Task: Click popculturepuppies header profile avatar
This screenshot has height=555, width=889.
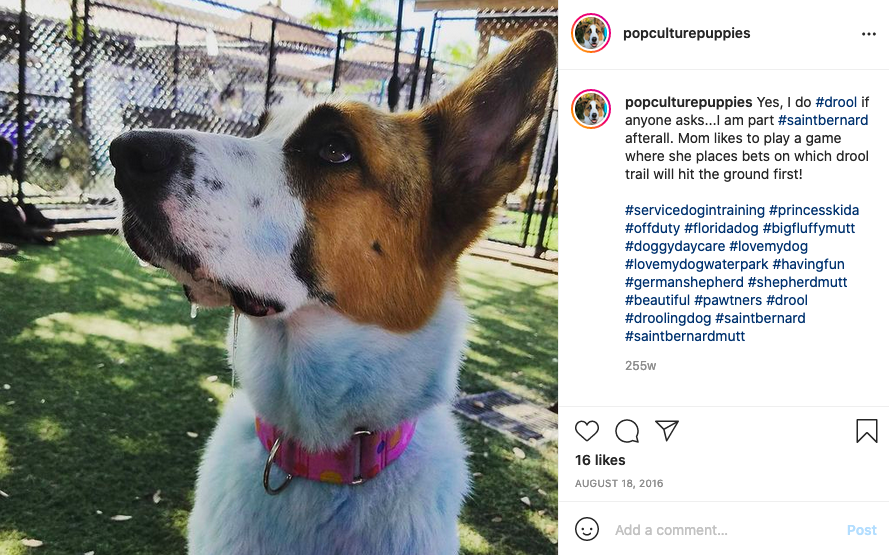Action: point(591,33)
